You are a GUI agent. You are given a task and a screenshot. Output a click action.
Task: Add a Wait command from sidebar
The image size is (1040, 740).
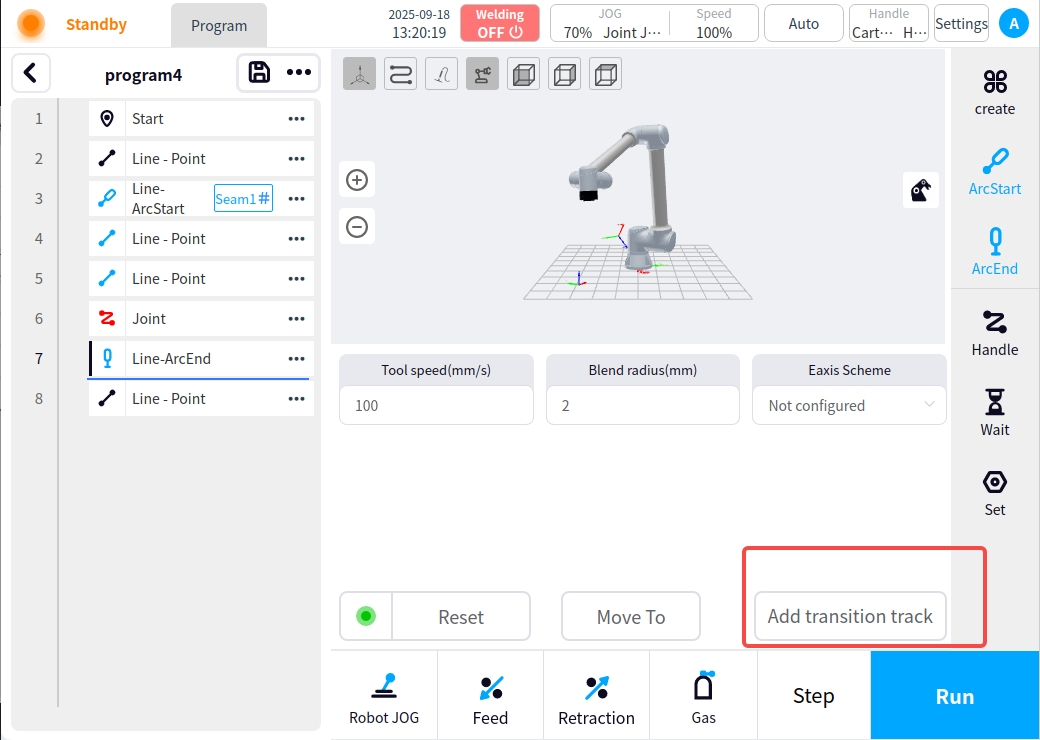[995, 411]
